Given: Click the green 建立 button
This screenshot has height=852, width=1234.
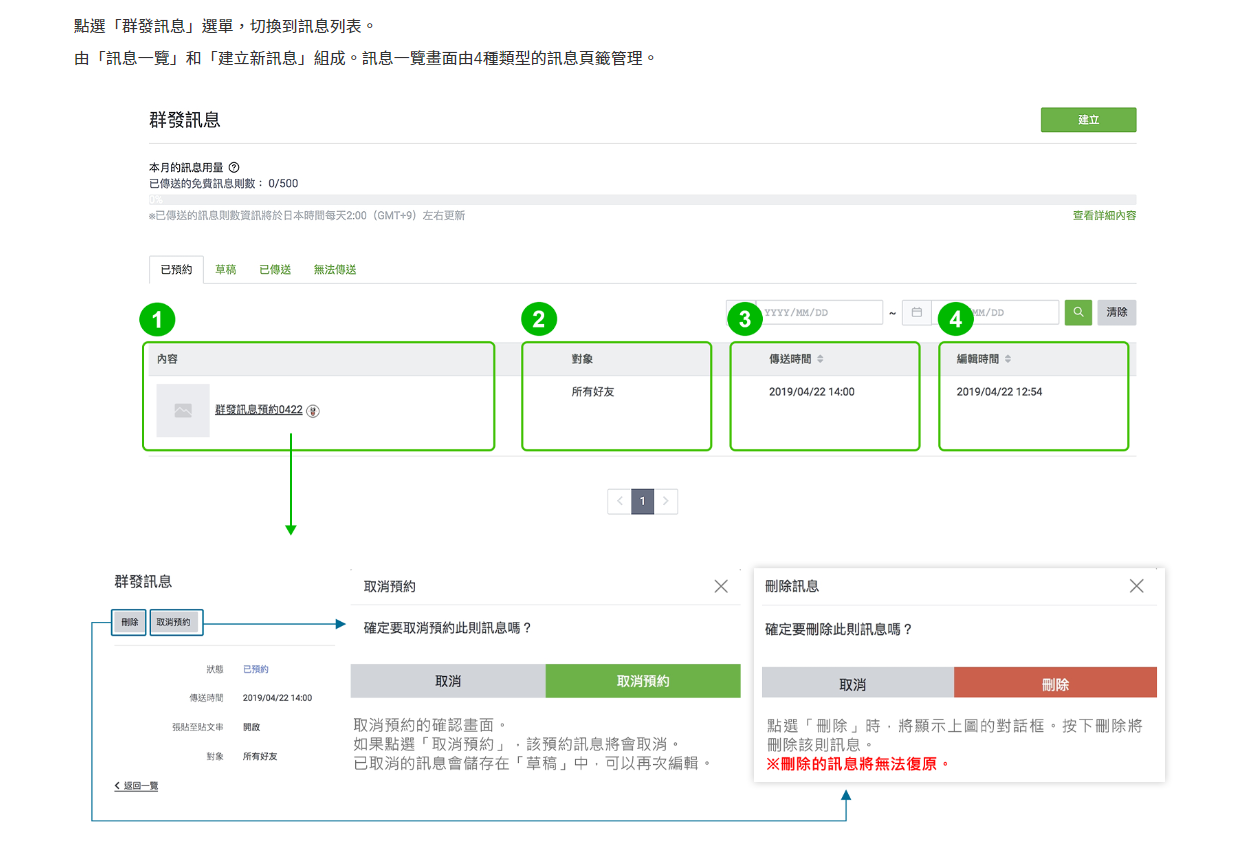Looking at the screenshot, I should [1088, 119].
